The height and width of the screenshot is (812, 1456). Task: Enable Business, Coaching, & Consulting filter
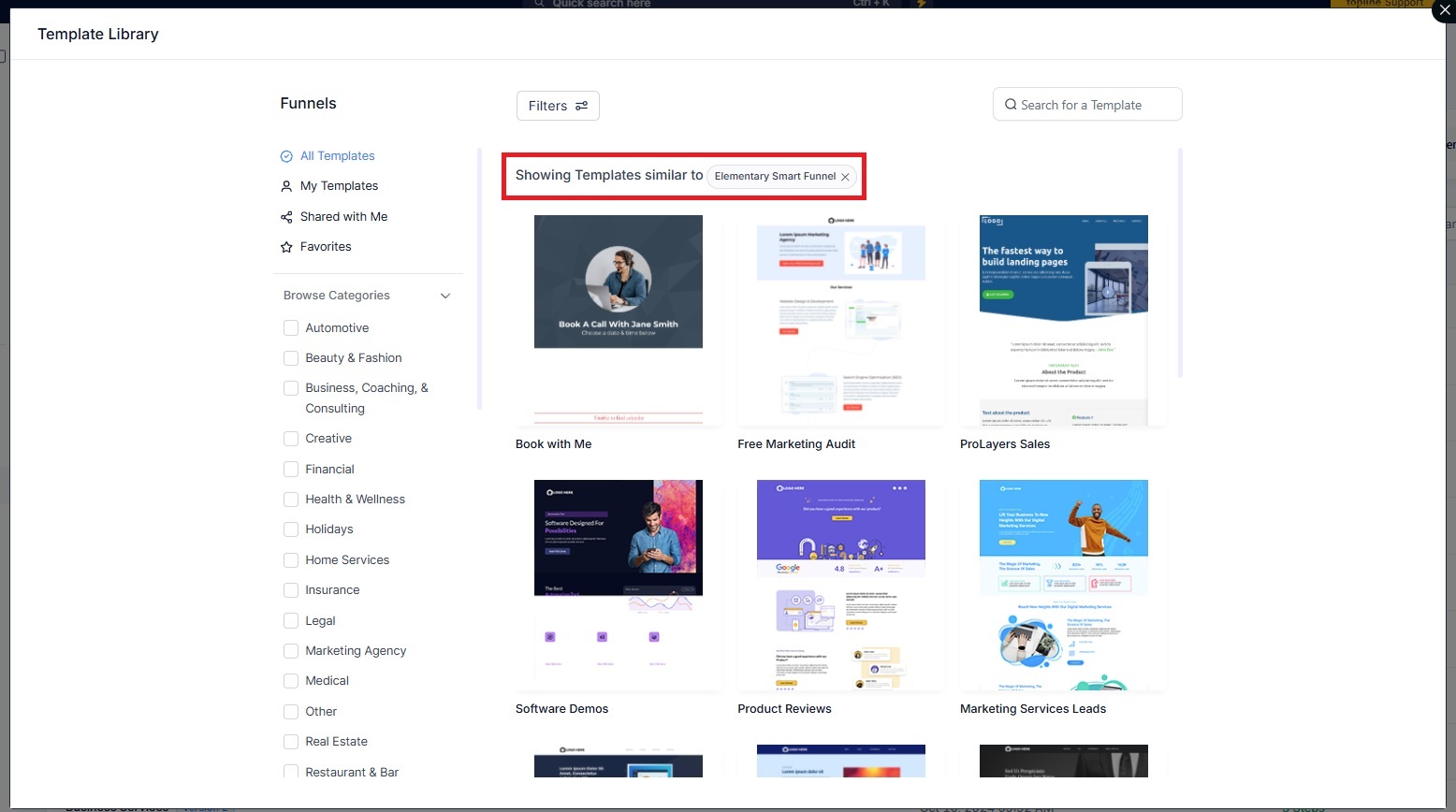(x=291, y=388)
